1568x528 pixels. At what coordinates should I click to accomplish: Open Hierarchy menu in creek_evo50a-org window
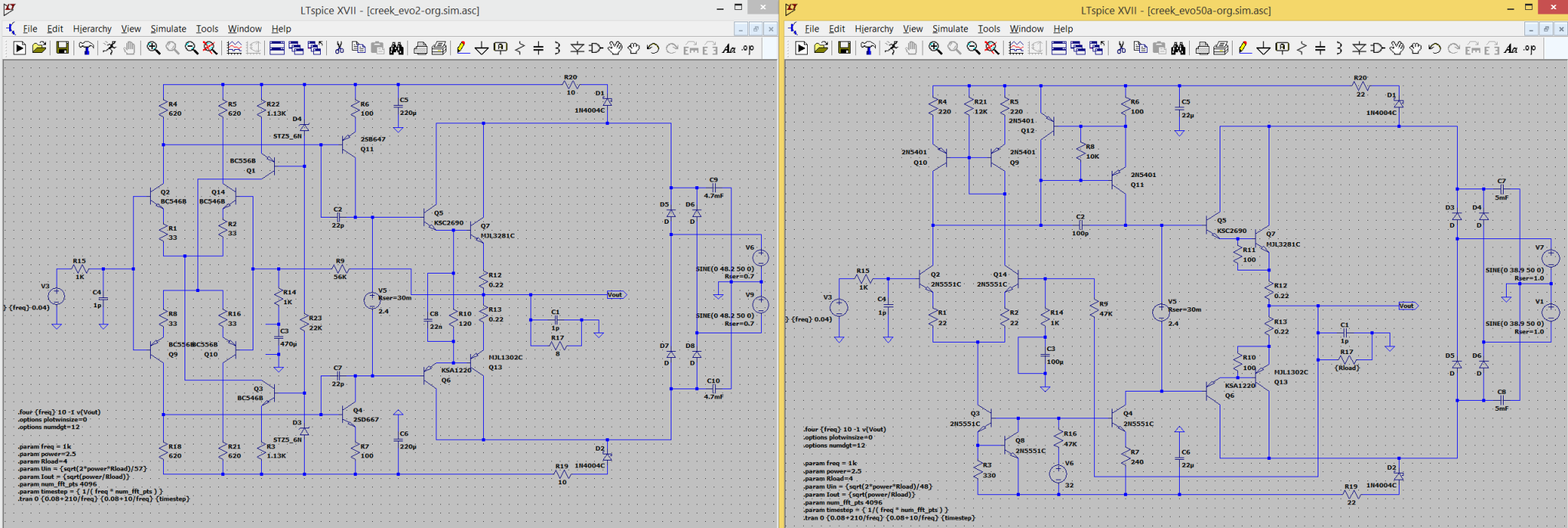[874, 29]
